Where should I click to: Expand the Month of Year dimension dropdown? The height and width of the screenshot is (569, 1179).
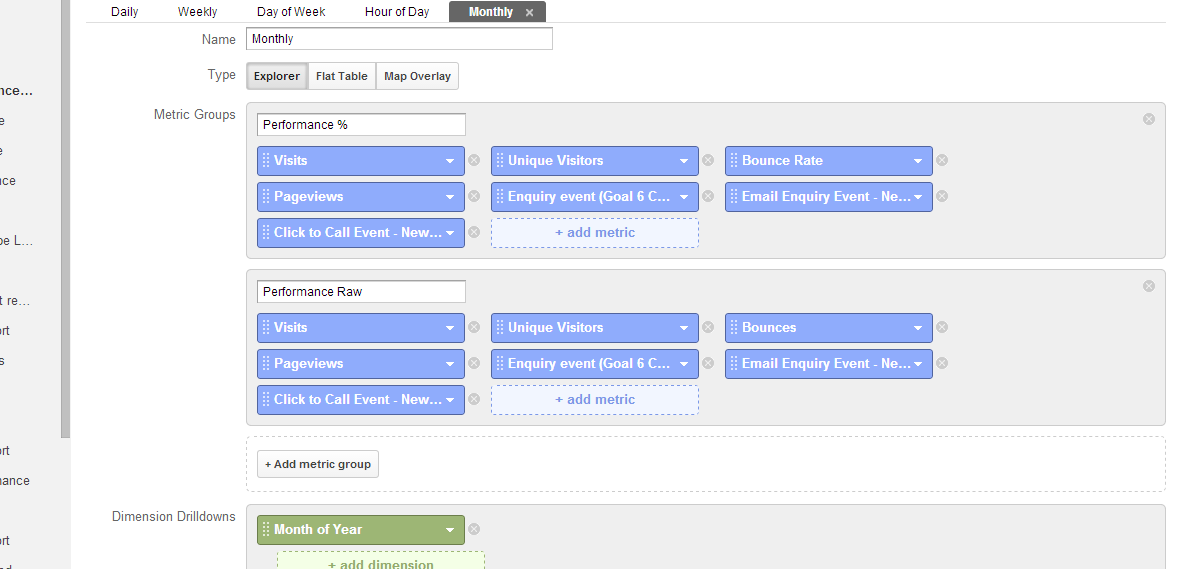pyautogui.click(x=450, y=530)
